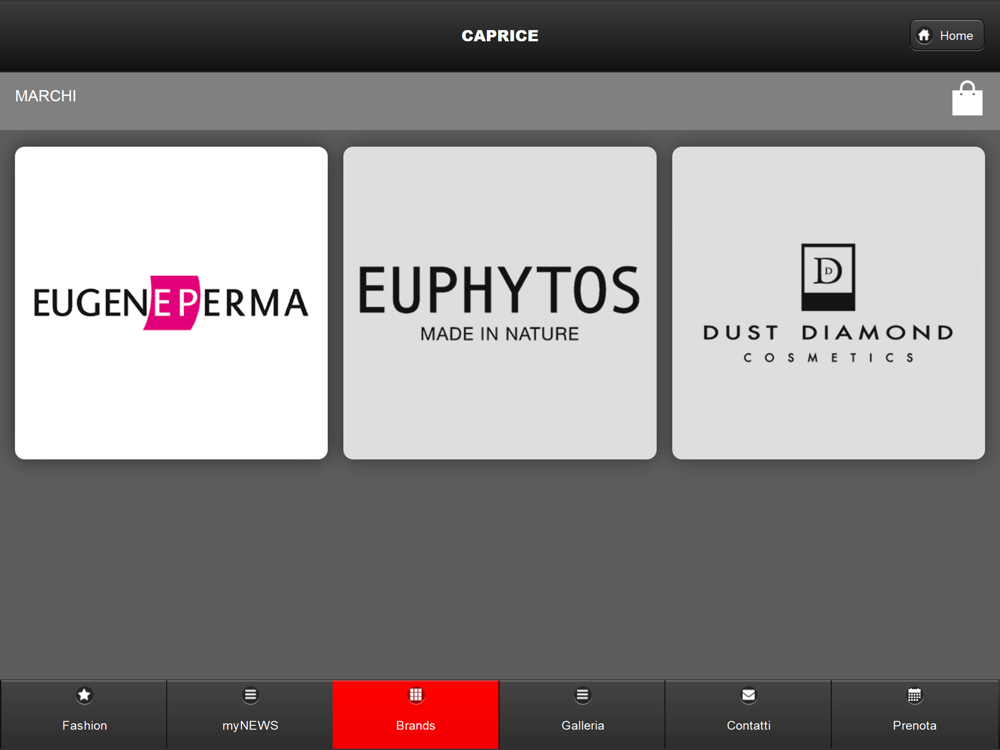Open the Dust Diamond Cosmetics card
The height and width of the screenshot is (750, 1000).
point(828,303)
